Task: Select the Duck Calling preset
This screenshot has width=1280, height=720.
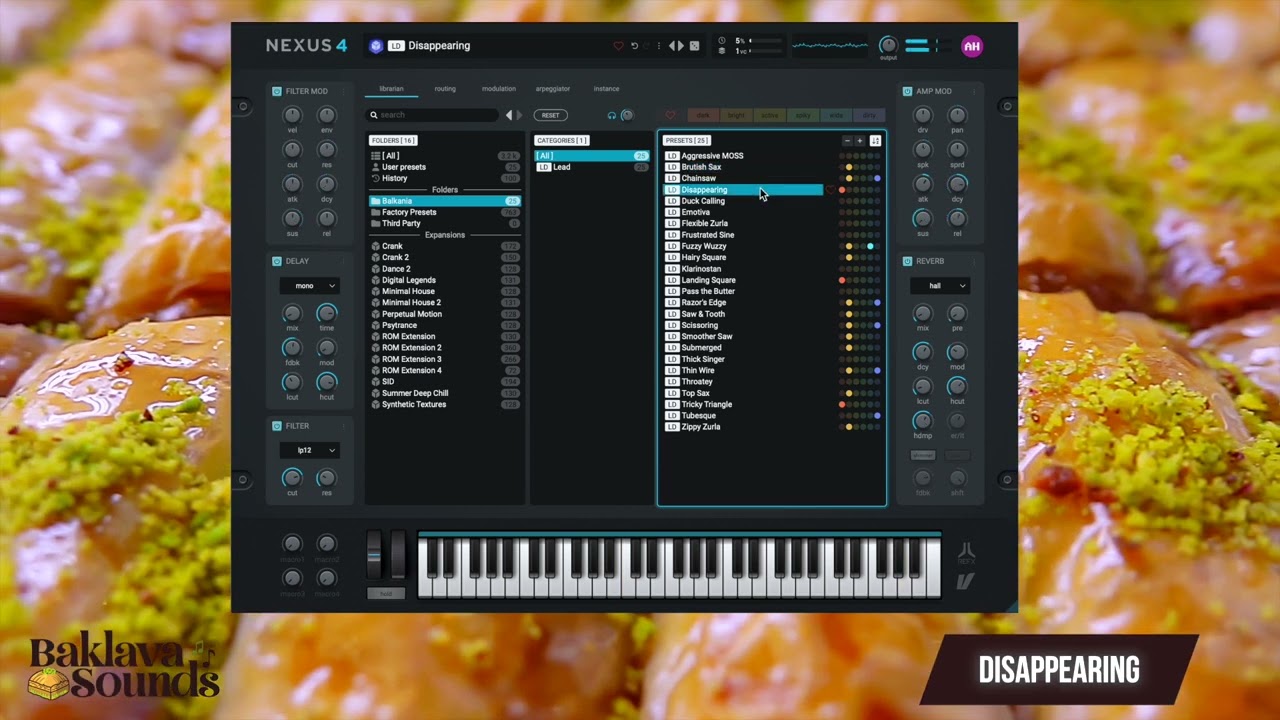Action: (x=743, y=201)
